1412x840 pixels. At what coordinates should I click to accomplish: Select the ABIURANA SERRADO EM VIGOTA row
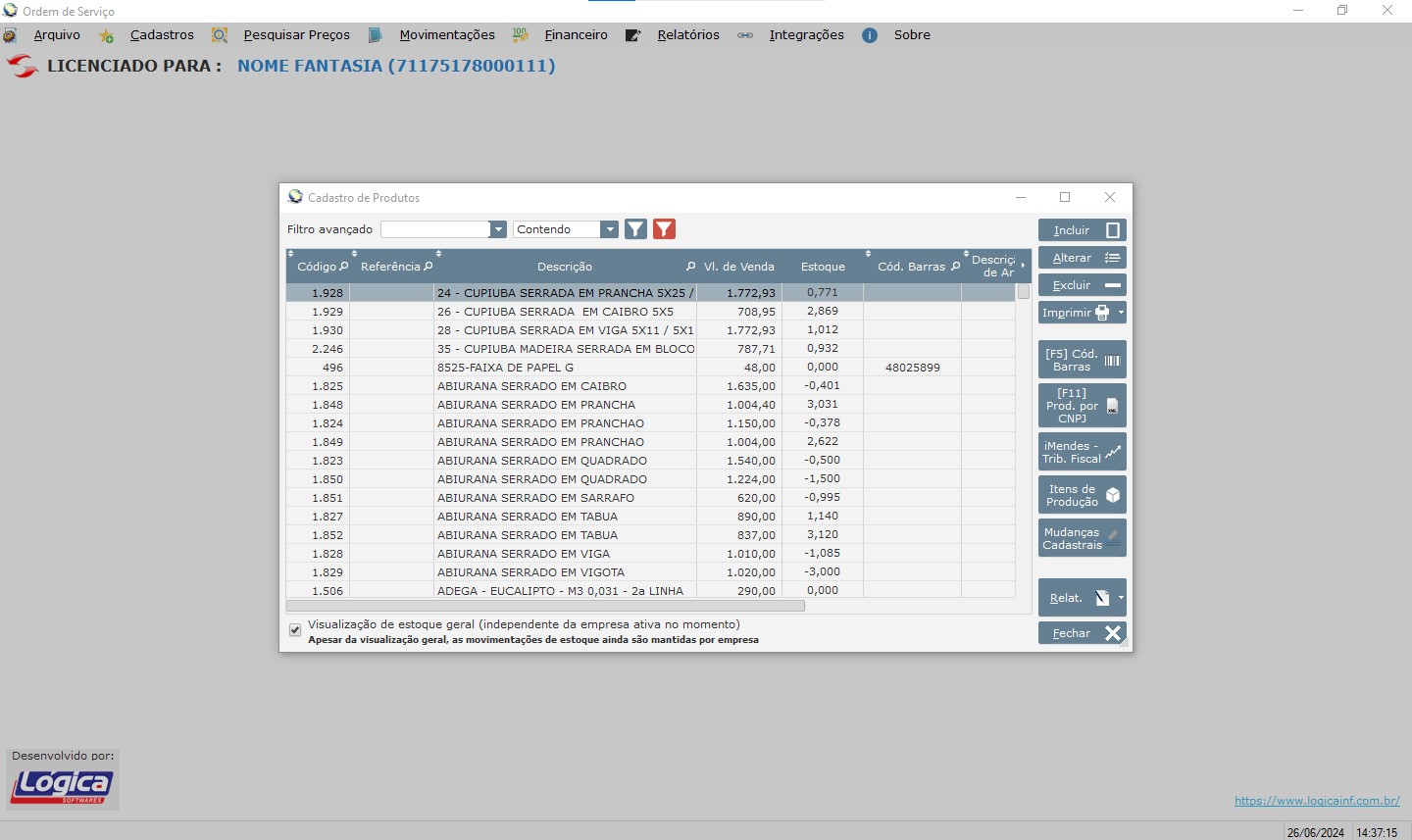[530, 572]
